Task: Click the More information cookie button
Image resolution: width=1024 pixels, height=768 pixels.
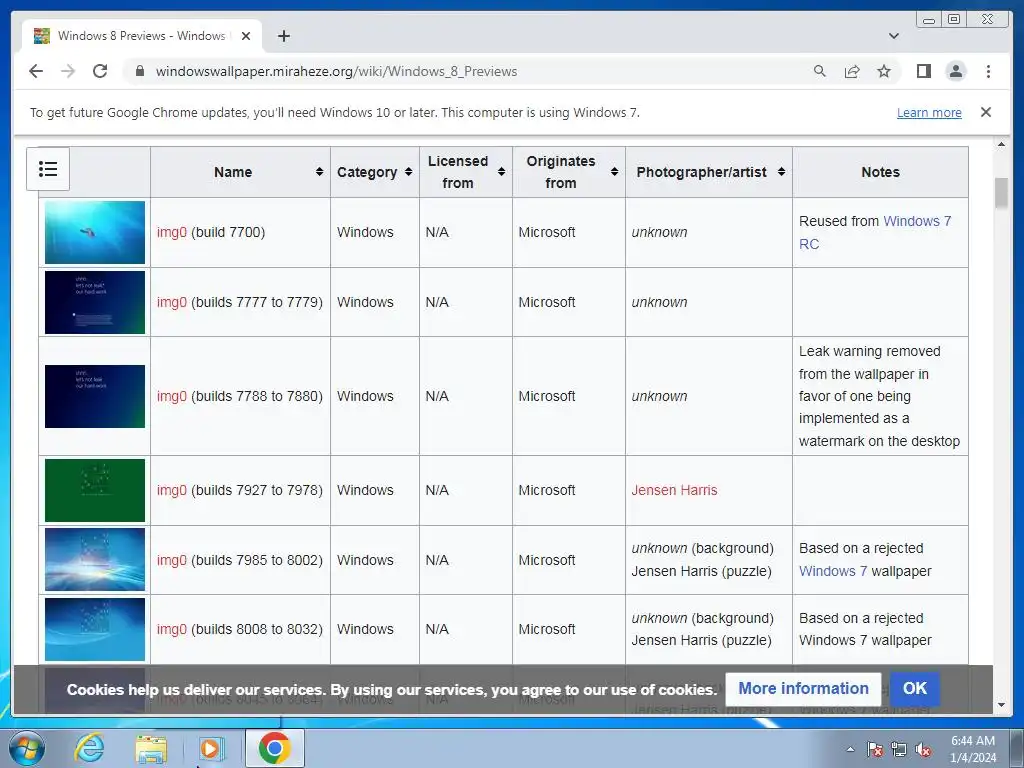Action: pos(803,689)
